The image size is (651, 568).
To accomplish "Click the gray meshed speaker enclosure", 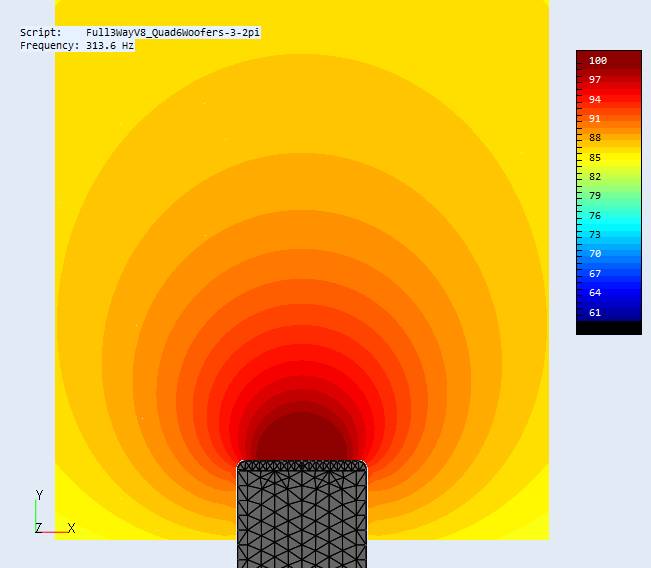I will point(302,514).
